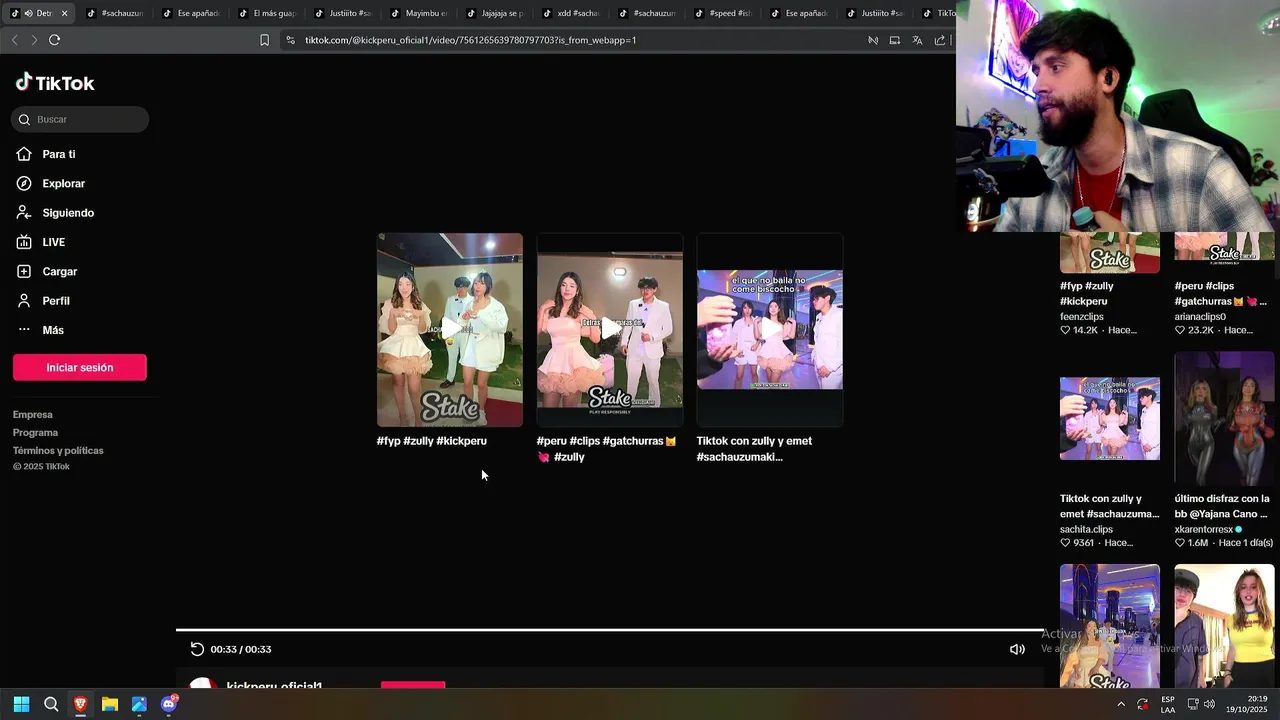Open the sachita.clips author link

(1086, 530)
